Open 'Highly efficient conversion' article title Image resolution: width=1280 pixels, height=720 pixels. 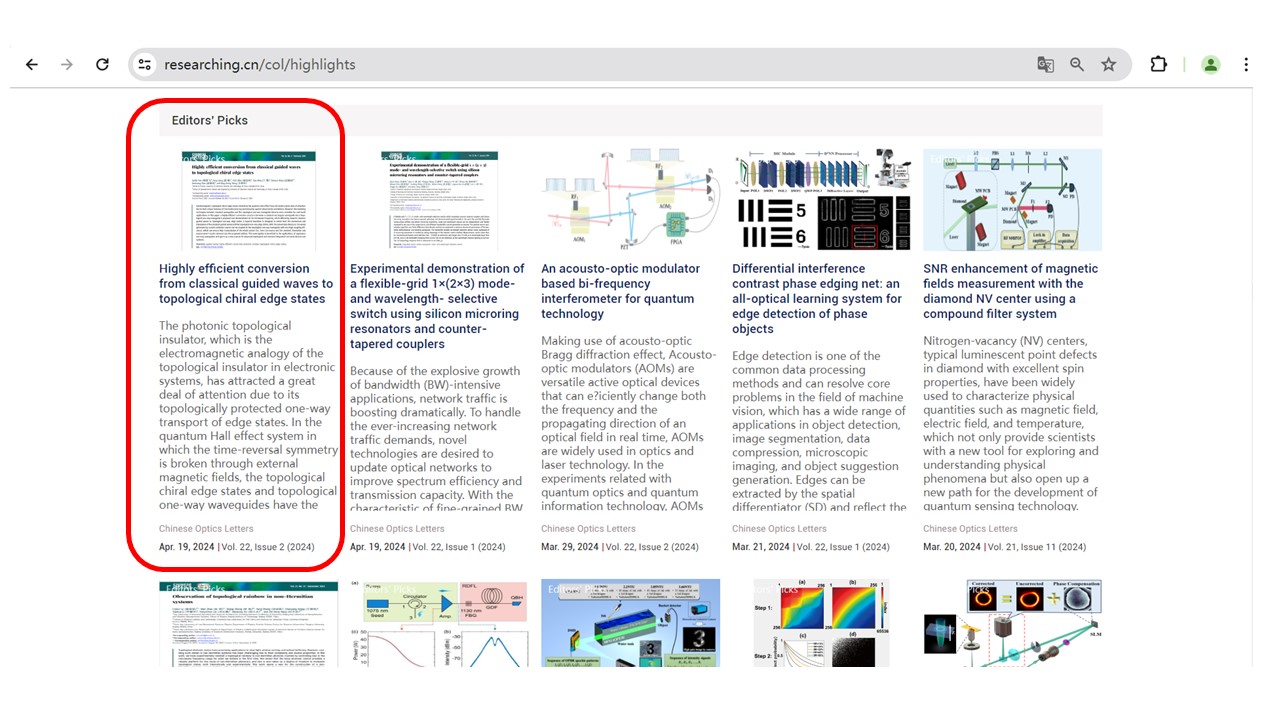(x=246, y=283)
